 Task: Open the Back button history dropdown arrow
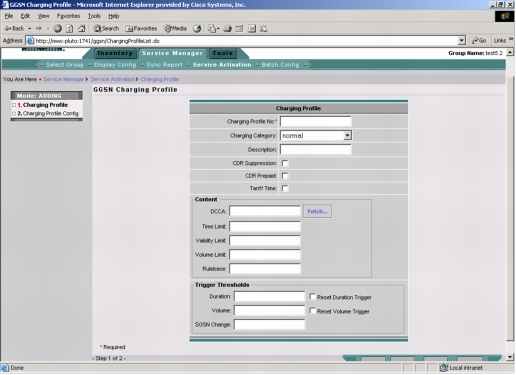point(30,29)
